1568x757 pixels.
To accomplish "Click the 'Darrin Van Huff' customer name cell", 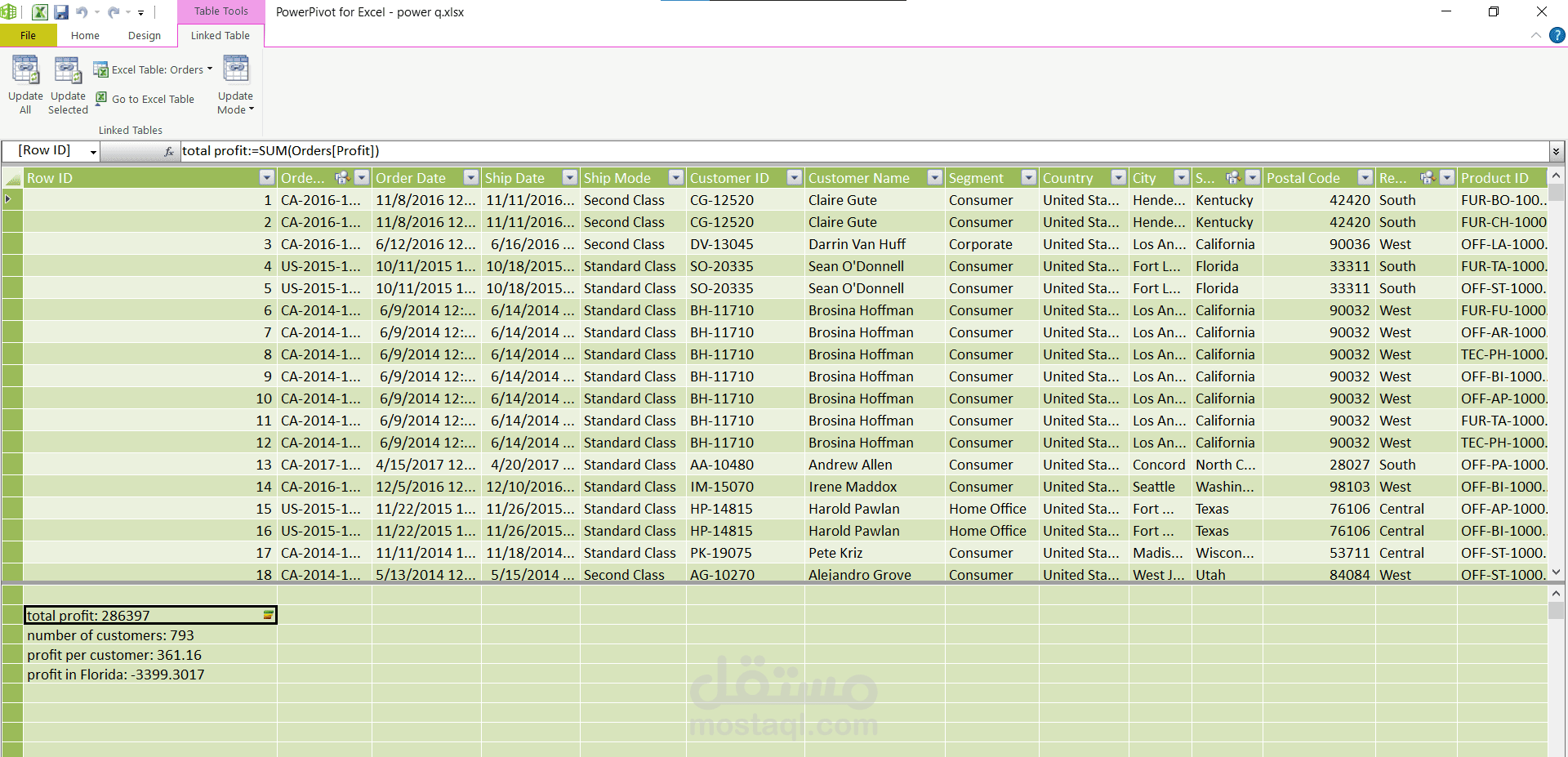I will pyautogui.click(x=875, y=244).
